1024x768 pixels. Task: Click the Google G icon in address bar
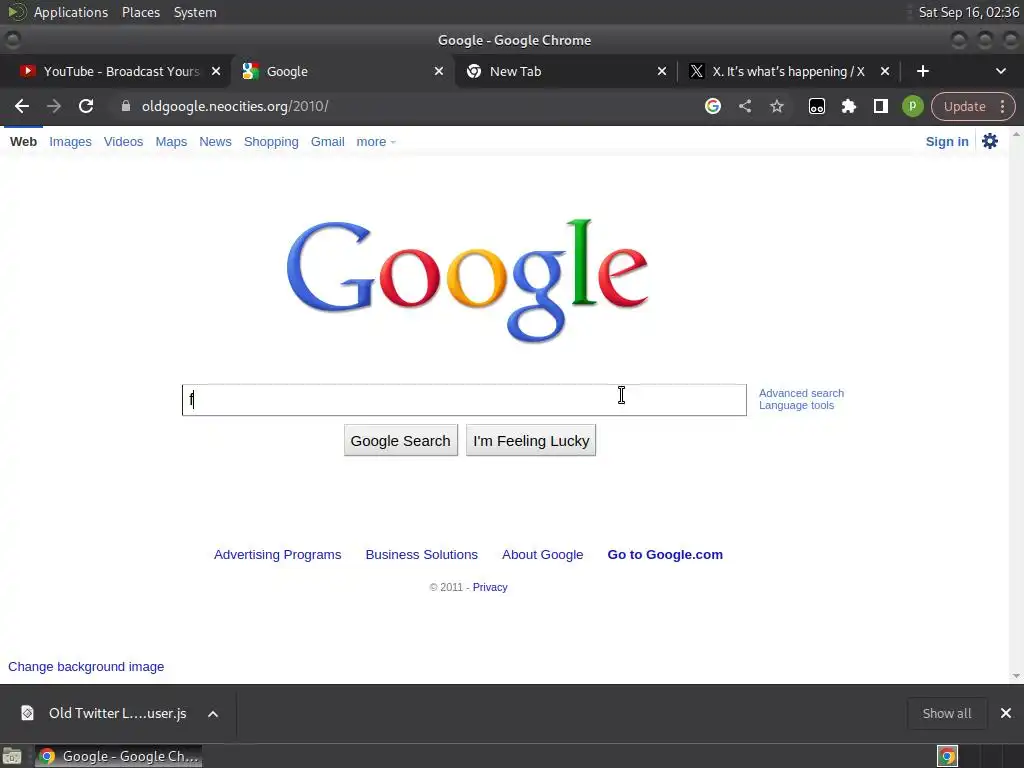tap(712, 106)
